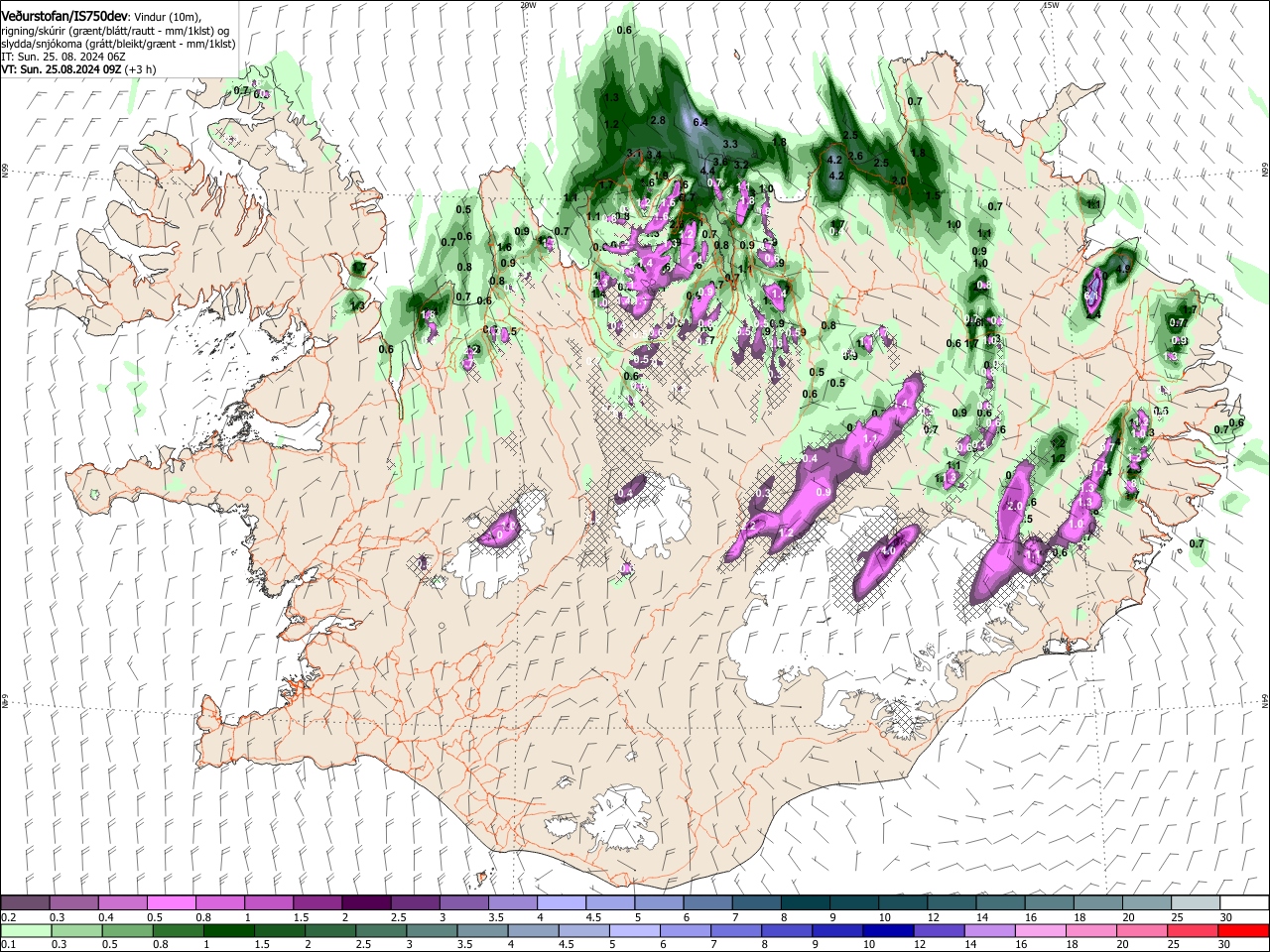Pick the darkest green 1 swatch in the bottom legend row
The width and height of the screenshot is (1270, 952).
point(227,930)
